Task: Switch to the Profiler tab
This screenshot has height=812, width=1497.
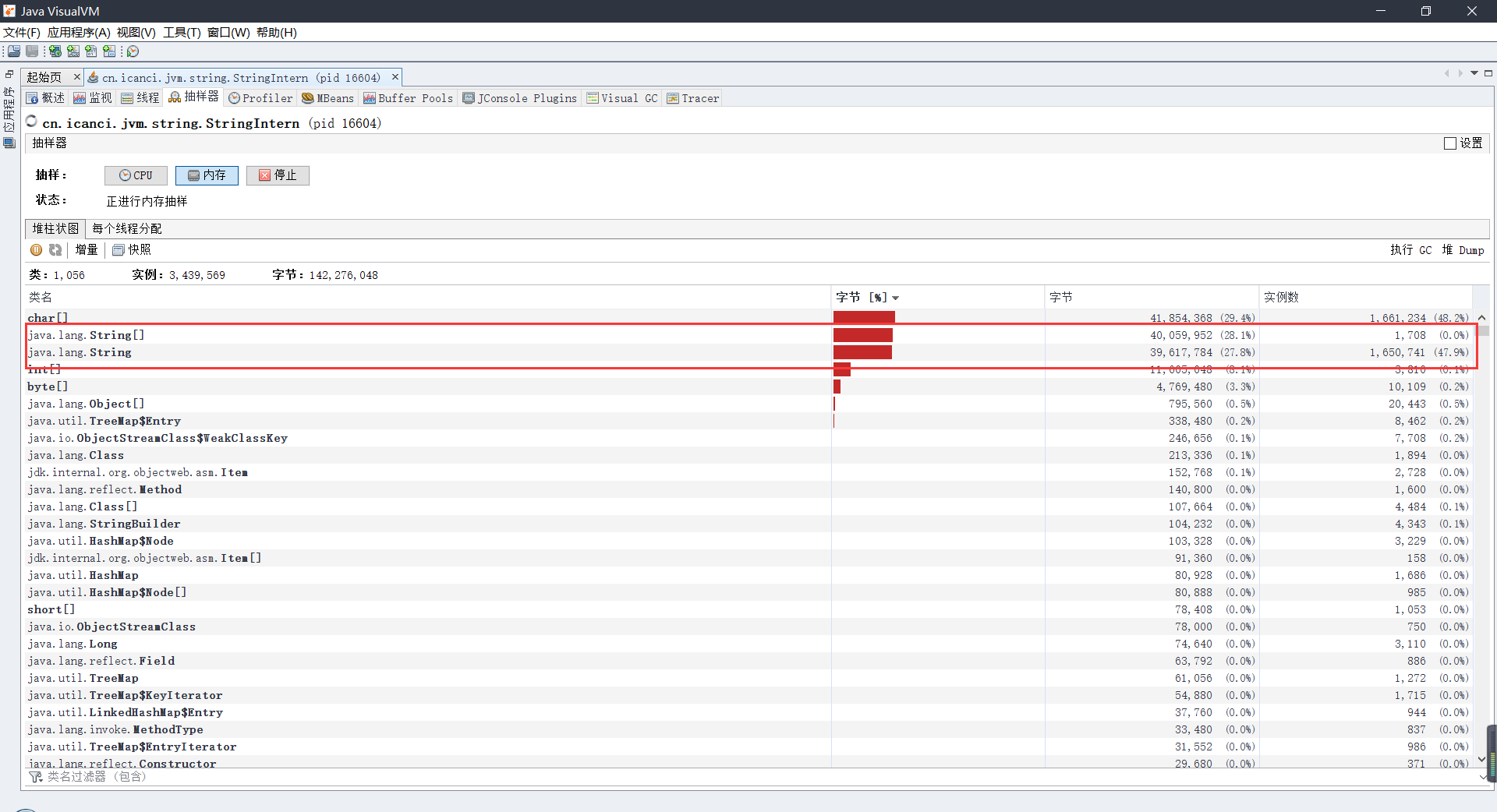Action: point(260,98)
